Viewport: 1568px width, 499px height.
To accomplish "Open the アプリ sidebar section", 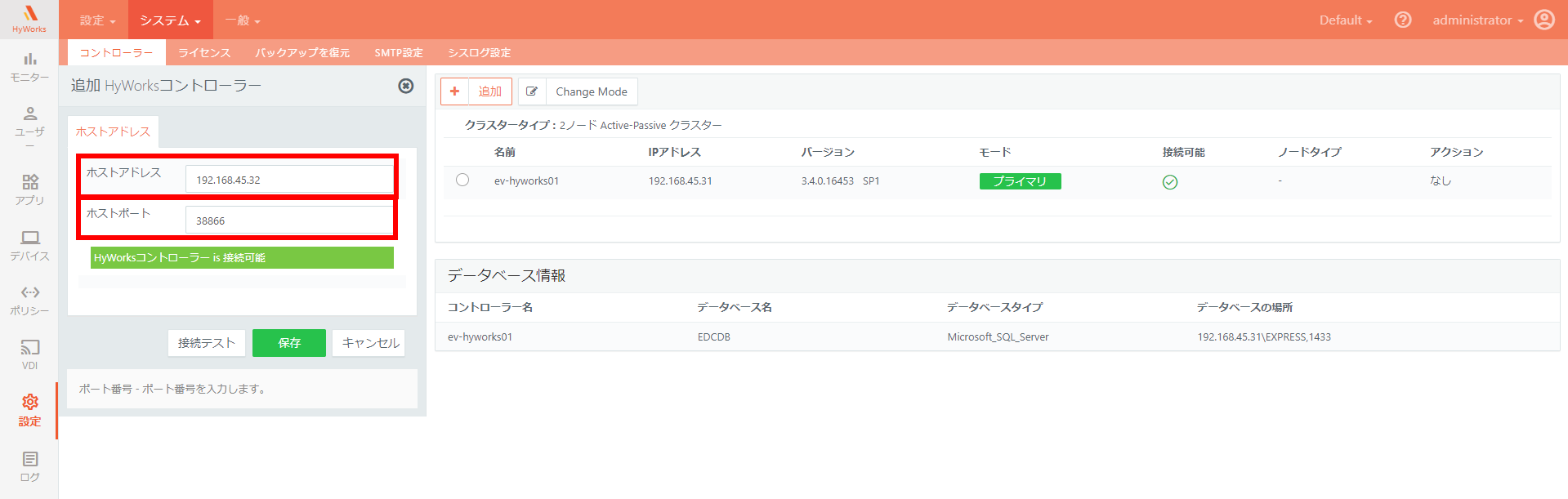I will click(x=29, y=189).
